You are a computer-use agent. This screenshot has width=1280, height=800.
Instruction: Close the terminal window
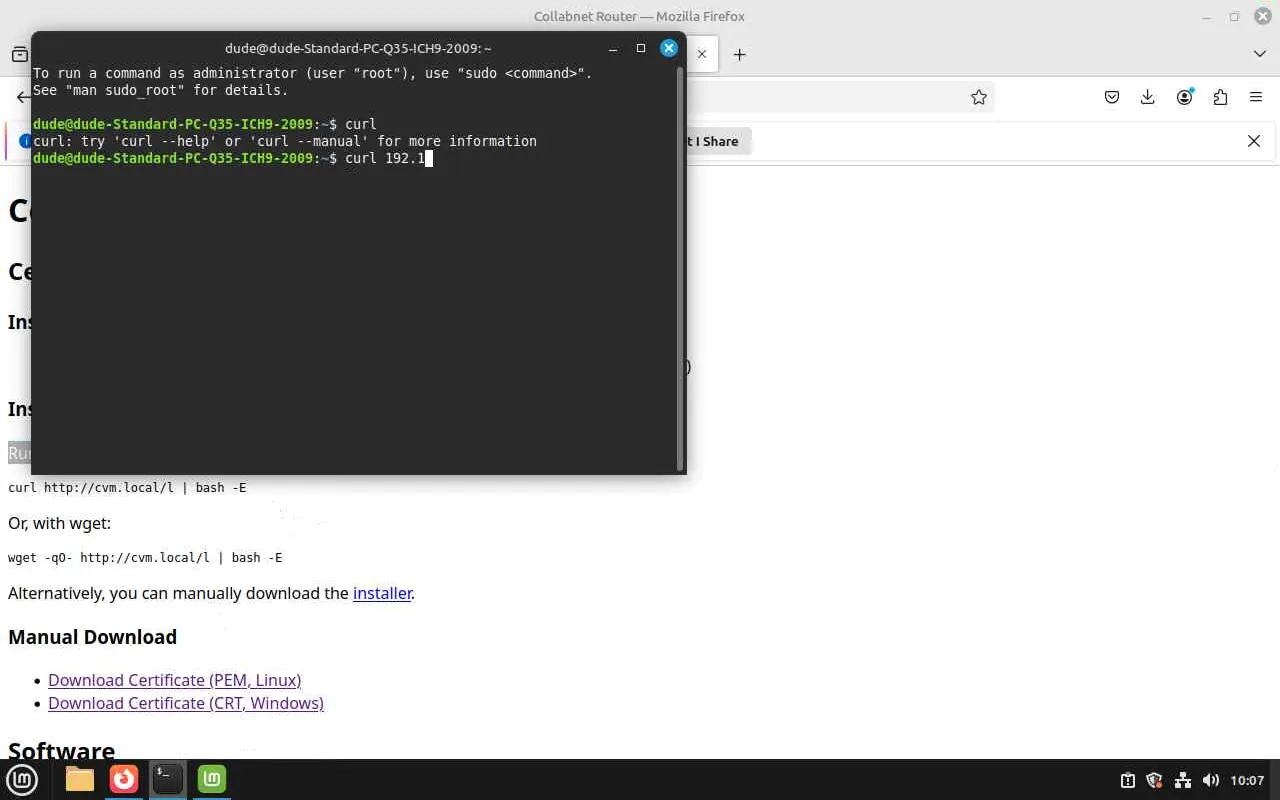click(669, 48)
